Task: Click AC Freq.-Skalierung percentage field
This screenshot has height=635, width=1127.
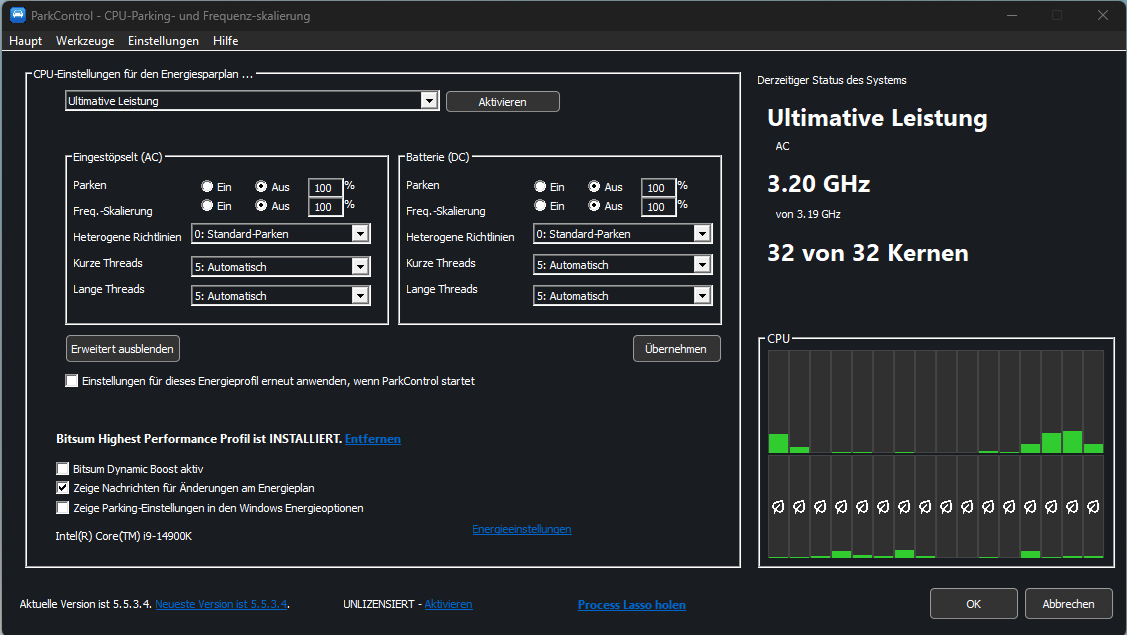Action: (x=325, y=207)
